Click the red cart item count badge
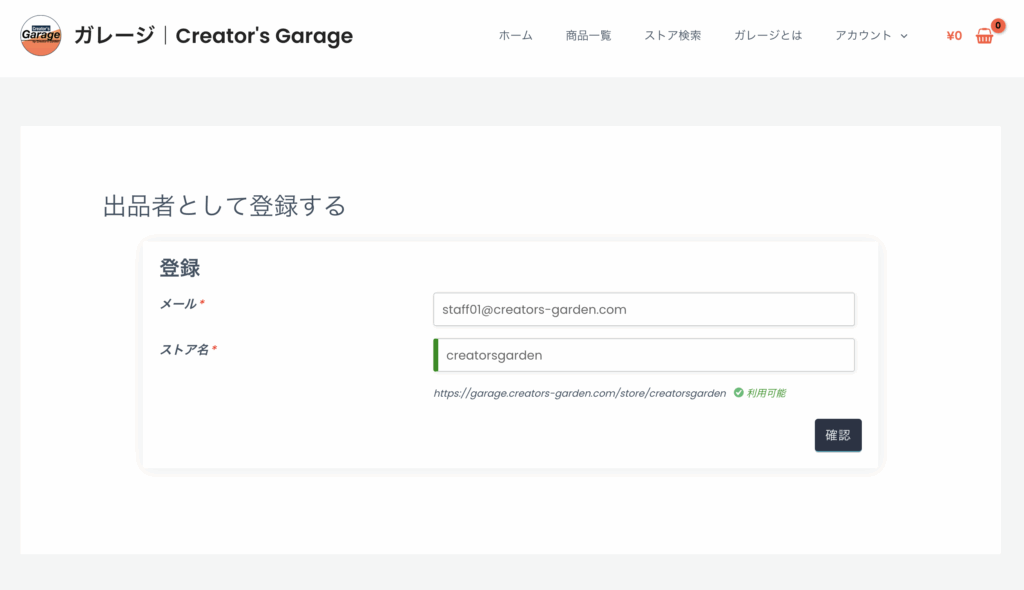The height and width of the screenshot is (590, 1024). [x=997, y=25]
